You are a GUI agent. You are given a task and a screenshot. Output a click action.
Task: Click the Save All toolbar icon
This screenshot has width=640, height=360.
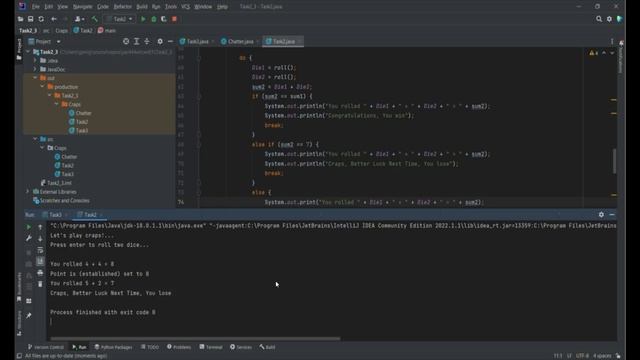[31, 19]
